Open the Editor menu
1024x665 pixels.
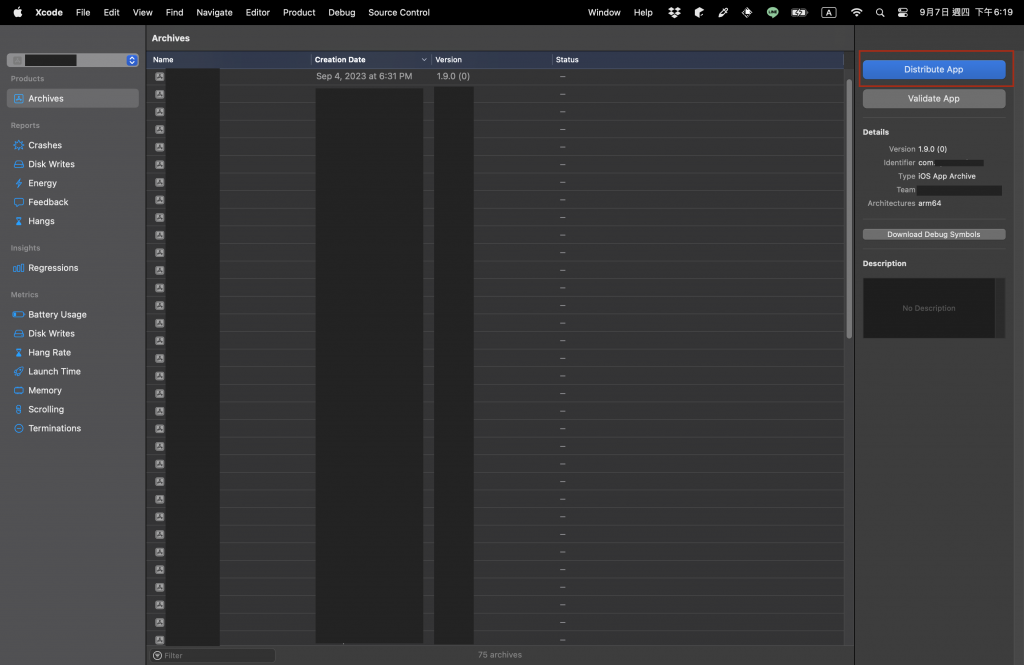257,12
